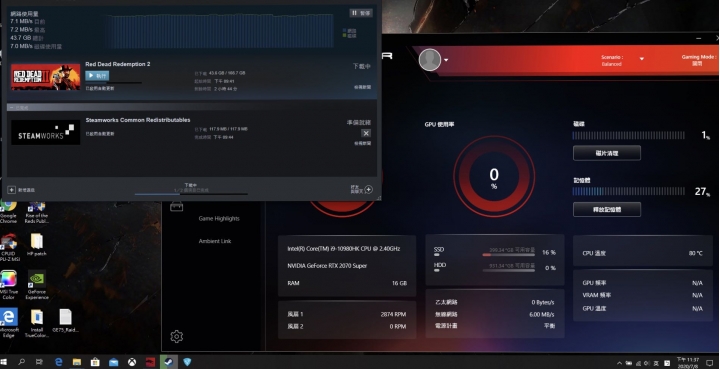Open Xbox app from the taskbar

click(132, 362)
